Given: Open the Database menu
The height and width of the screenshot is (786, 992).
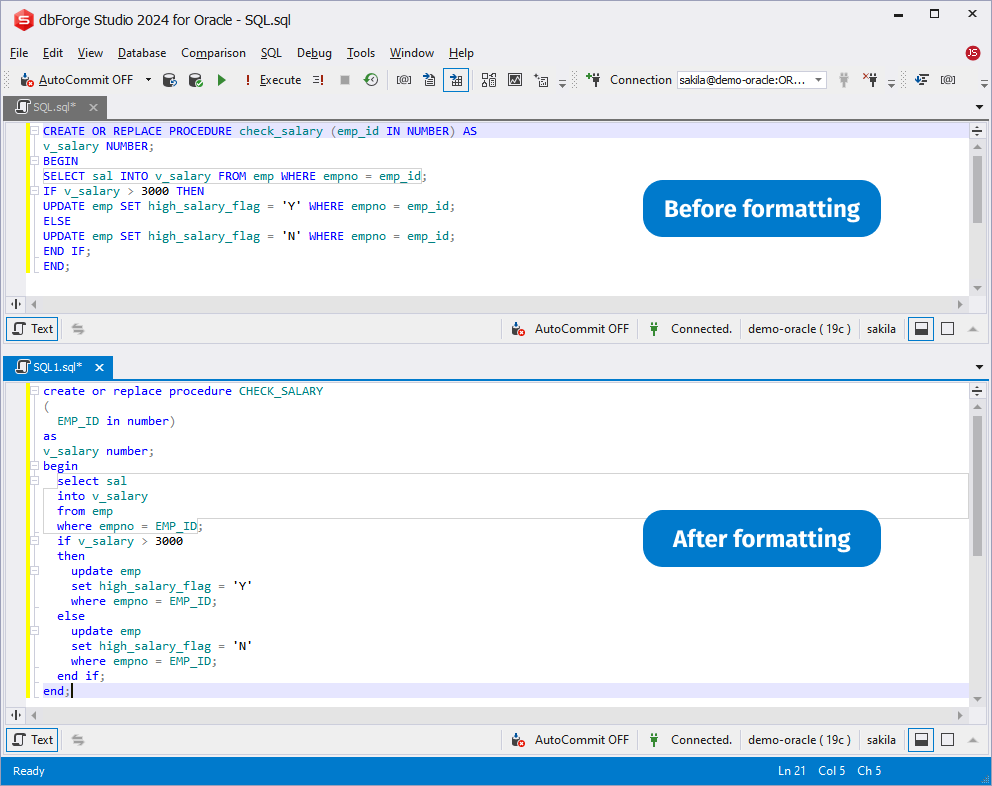Looking at the screenshot, I should [x=142, y=53].
